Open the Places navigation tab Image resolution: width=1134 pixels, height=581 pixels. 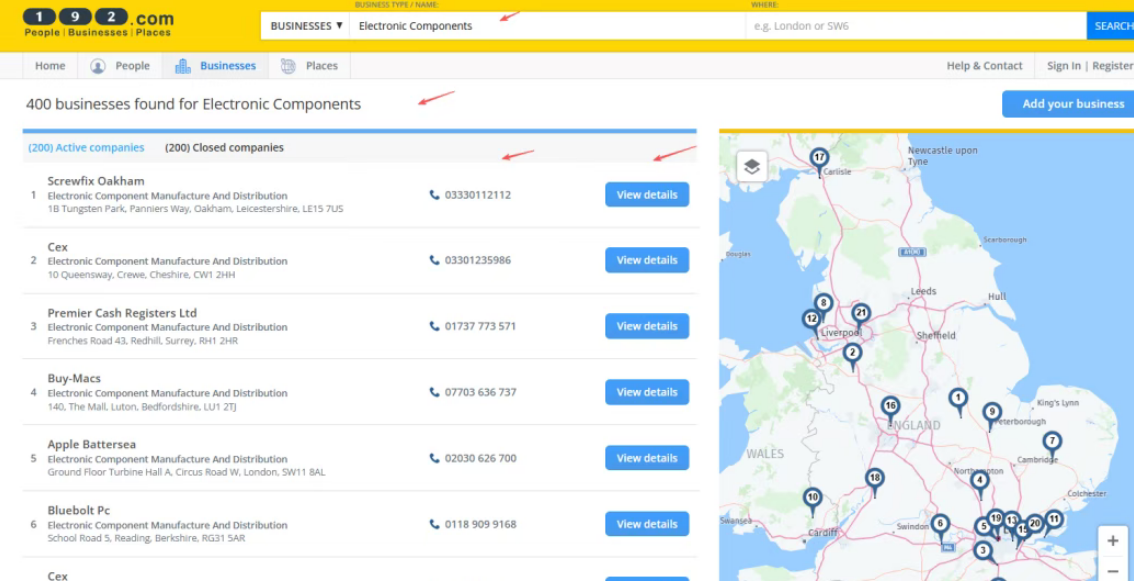pyautogui.click(x=310, y=66)
